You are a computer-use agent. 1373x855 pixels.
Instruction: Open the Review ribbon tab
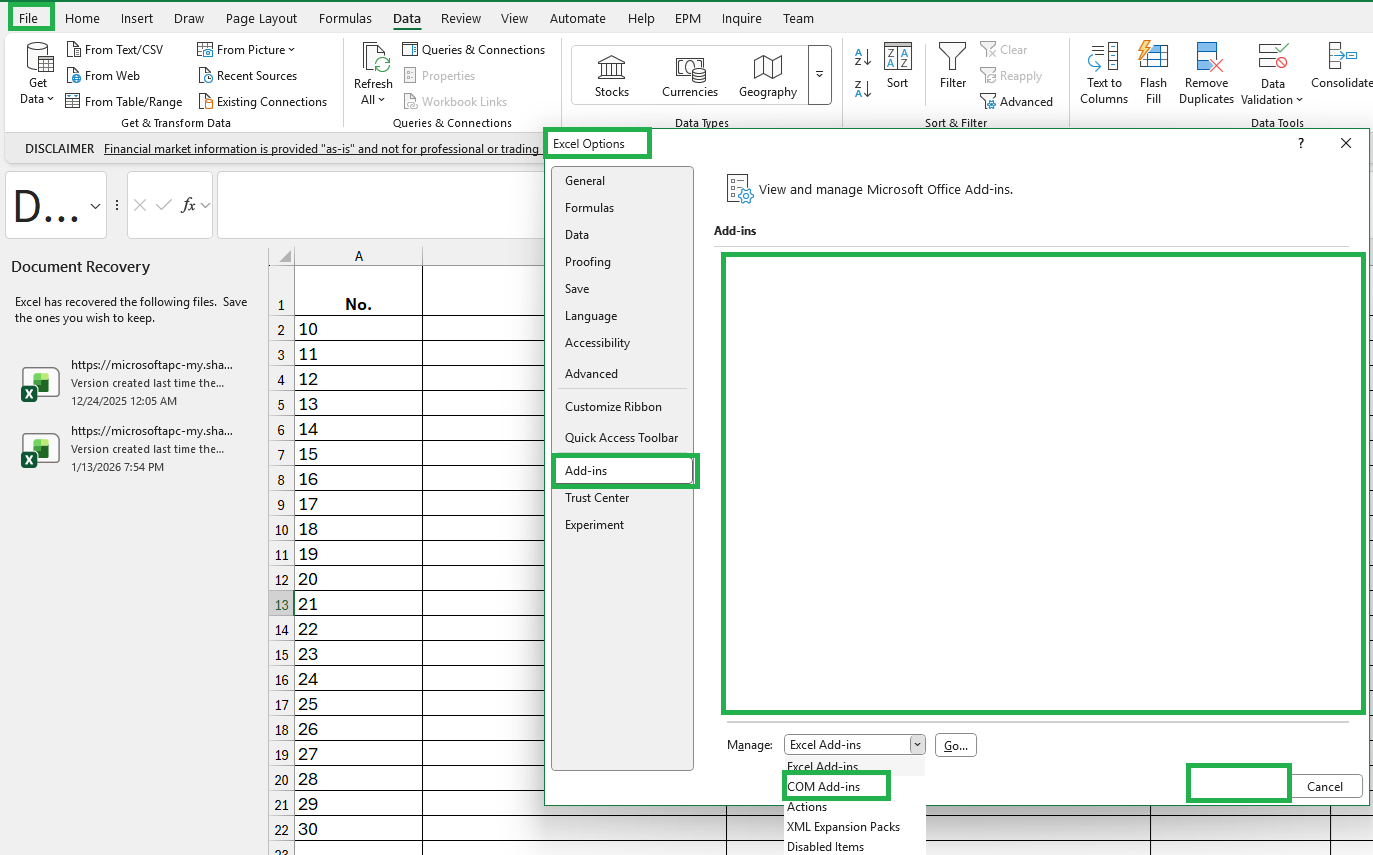[x=460, y=18]
